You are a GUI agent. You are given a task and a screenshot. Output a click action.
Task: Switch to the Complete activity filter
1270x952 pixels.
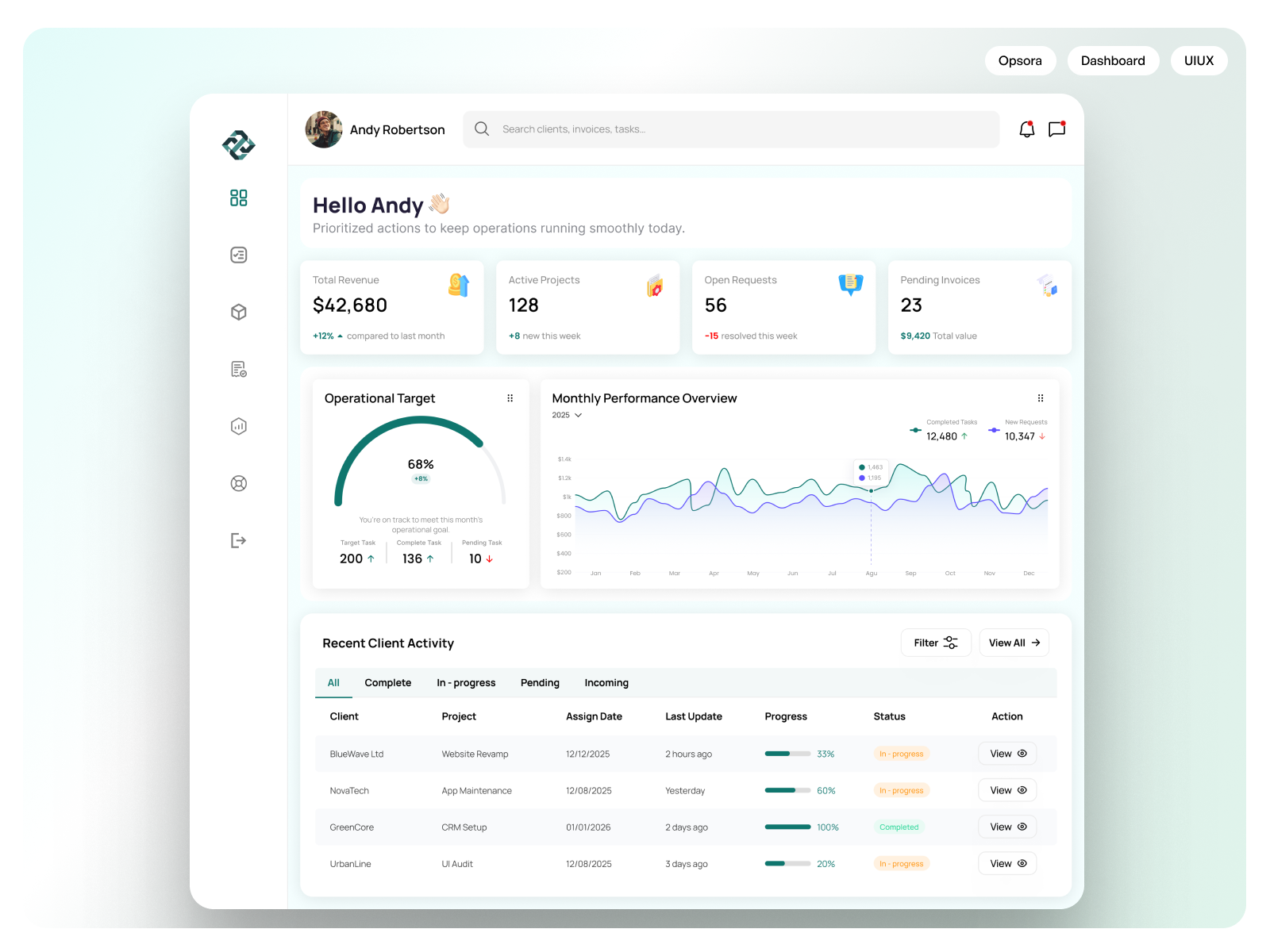388,682
